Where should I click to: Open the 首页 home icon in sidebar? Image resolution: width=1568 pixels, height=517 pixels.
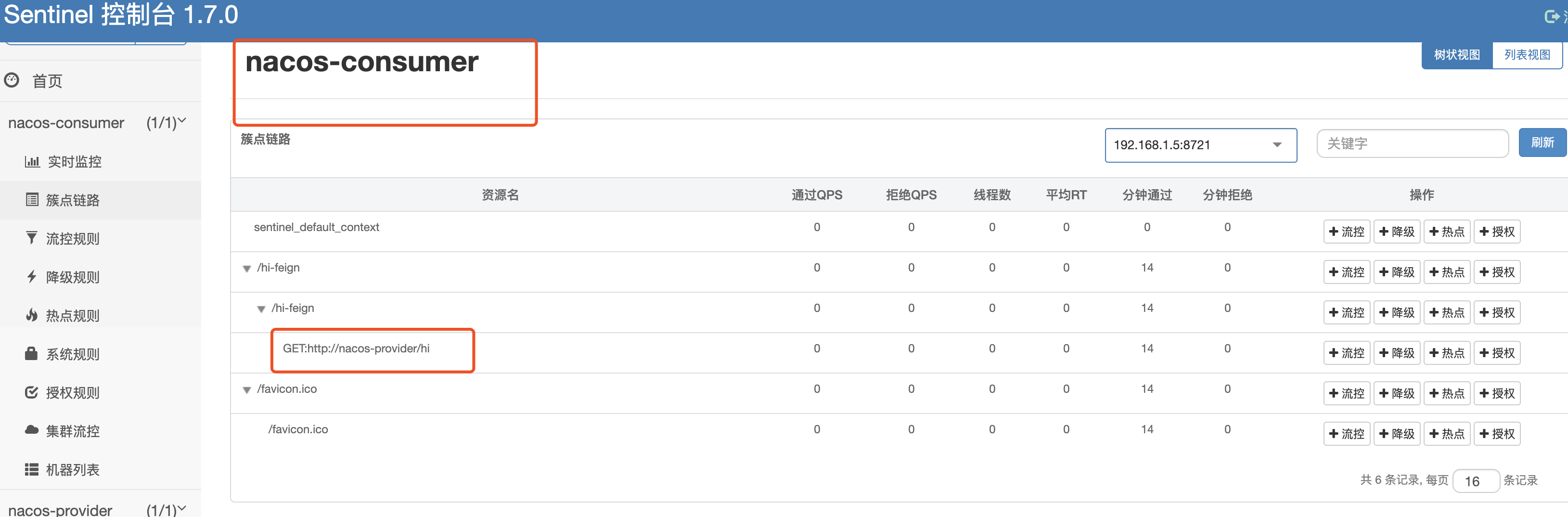pos(12,80)
